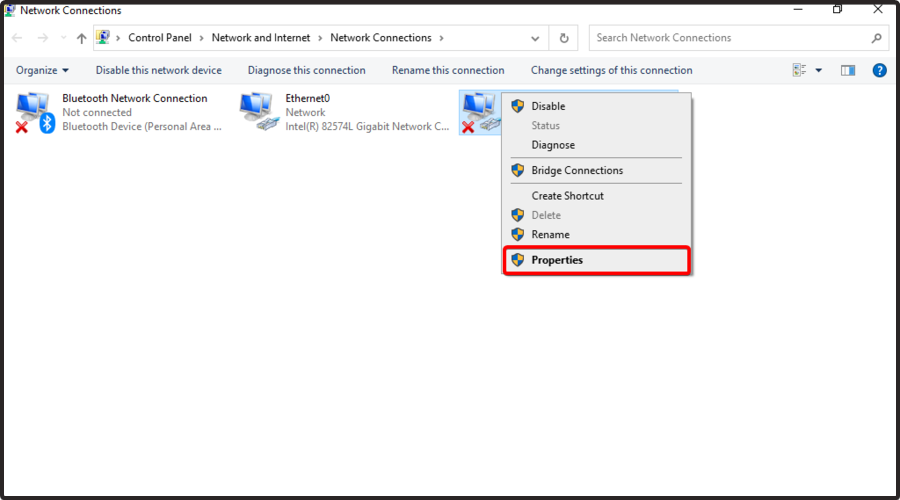The width and height of the screenshot is (900, 500).
Task: Open the recent locations dropdown arrow
Action: [x=63, y=38]
